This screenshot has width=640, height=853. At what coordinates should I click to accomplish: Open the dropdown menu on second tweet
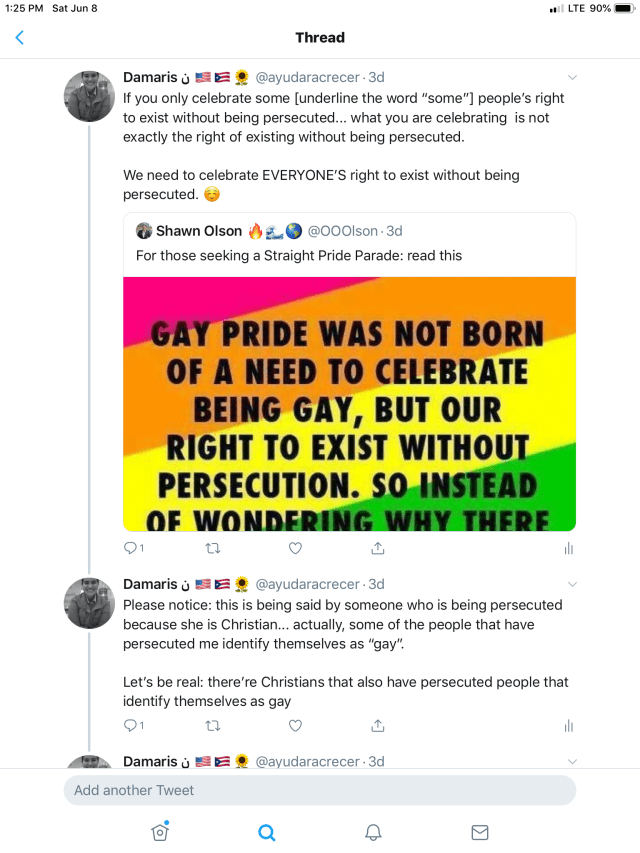point(572,584)
